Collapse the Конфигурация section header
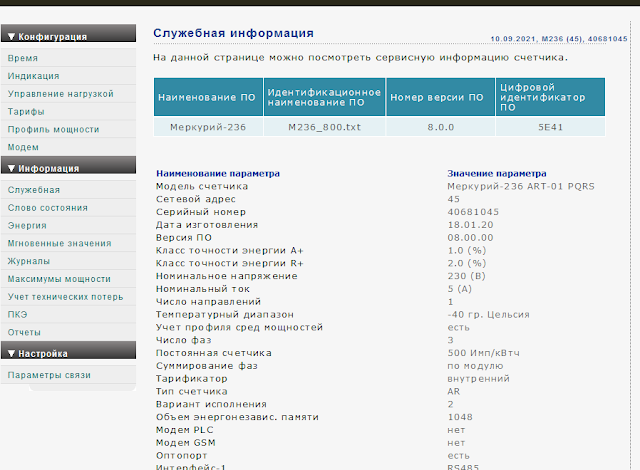This screenshot has height=470, width=640. point(68,33)
